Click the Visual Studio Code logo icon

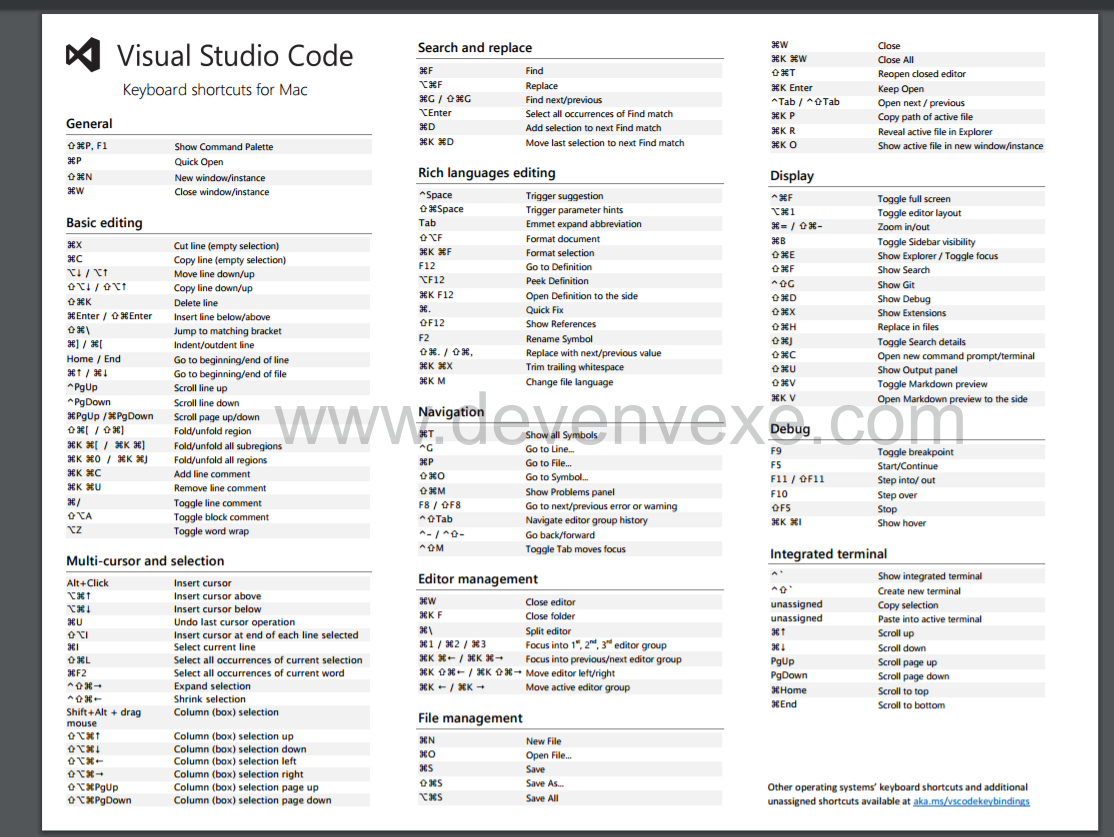coord(83,55)
